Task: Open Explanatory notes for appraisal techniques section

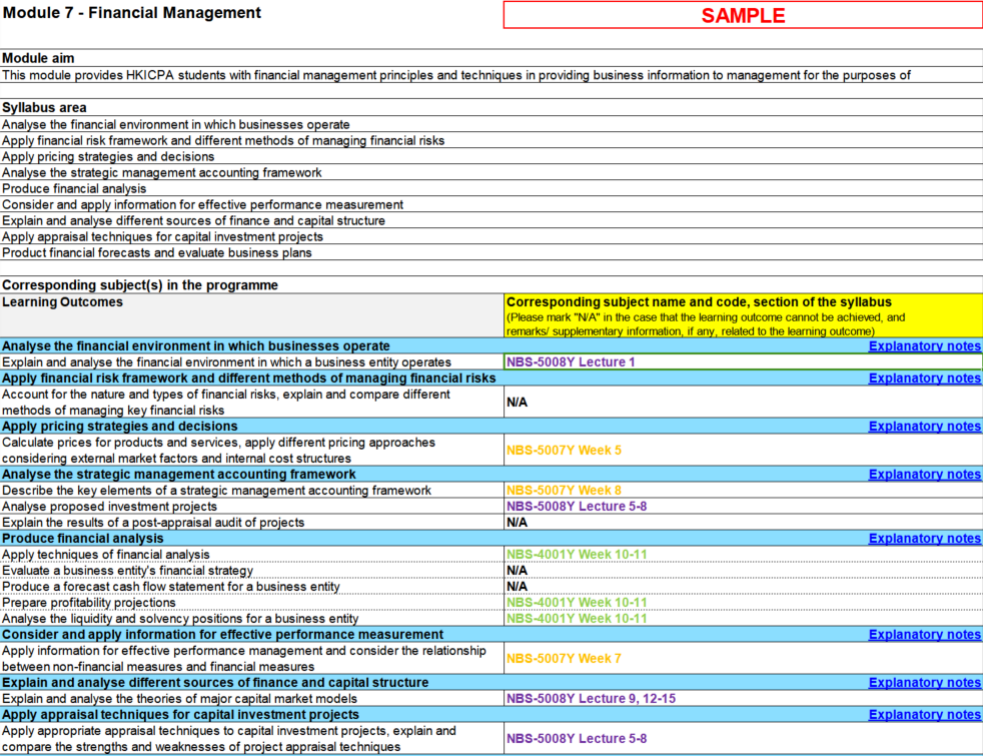Action: tap(924, 714)
